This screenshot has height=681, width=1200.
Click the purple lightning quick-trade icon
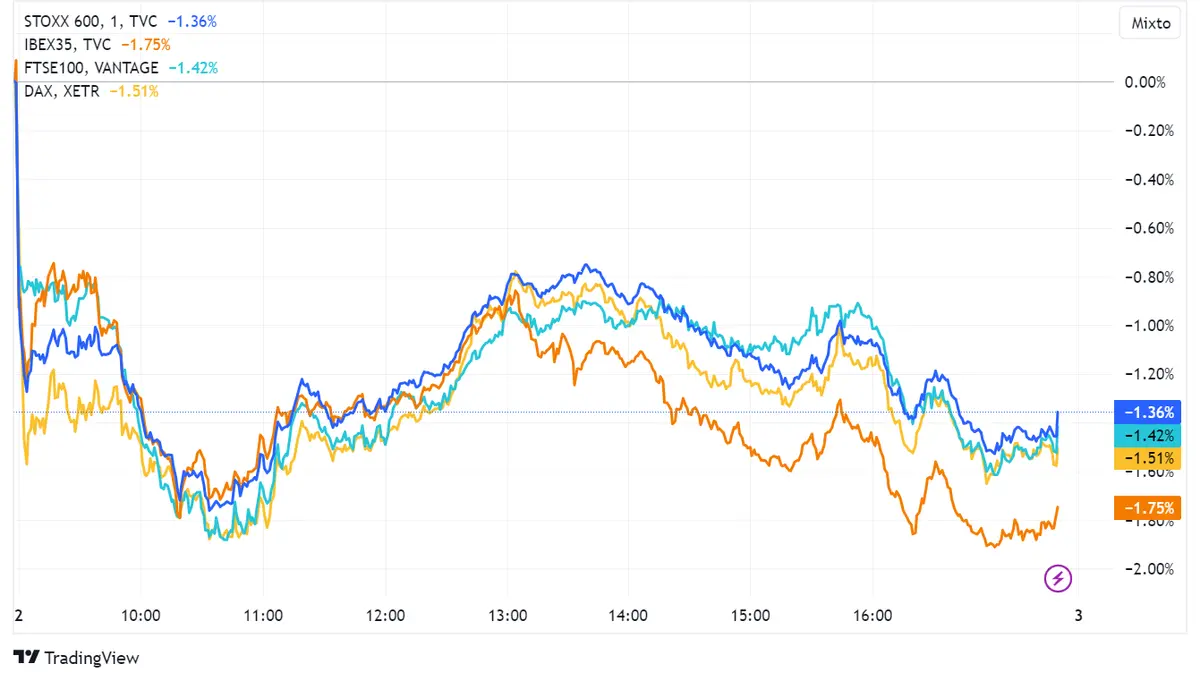tap(1057, 578)
